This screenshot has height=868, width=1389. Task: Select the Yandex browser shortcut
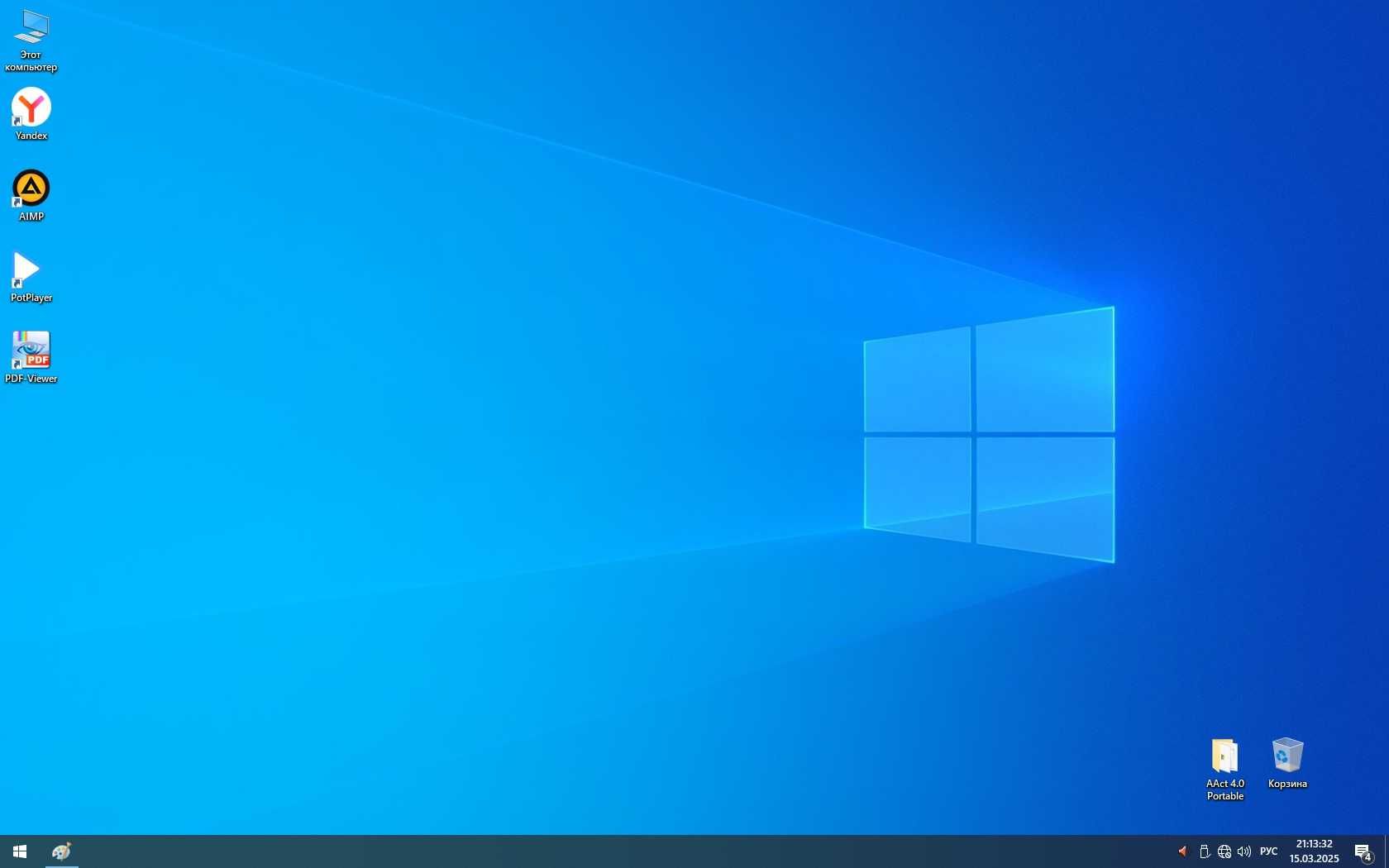tap(31, 114)
